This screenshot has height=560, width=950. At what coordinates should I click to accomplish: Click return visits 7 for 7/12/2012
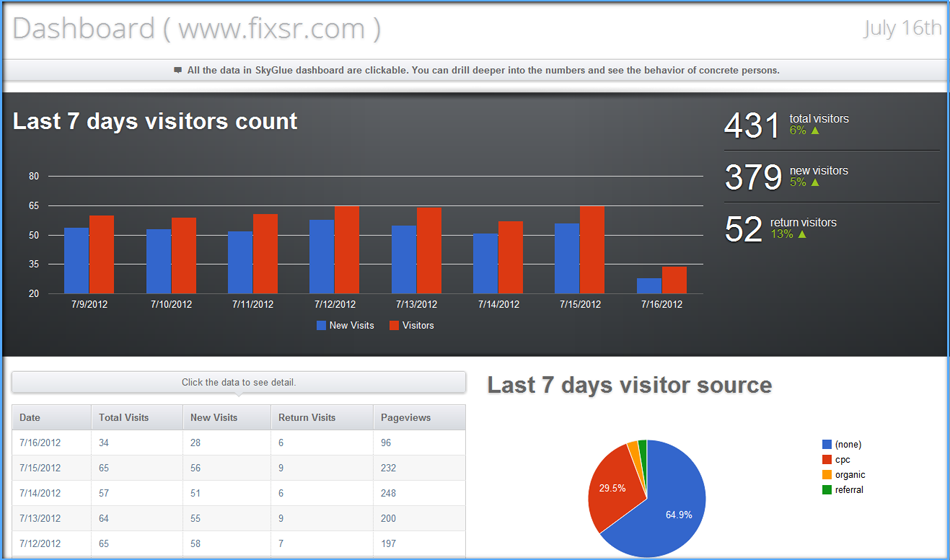281,544
